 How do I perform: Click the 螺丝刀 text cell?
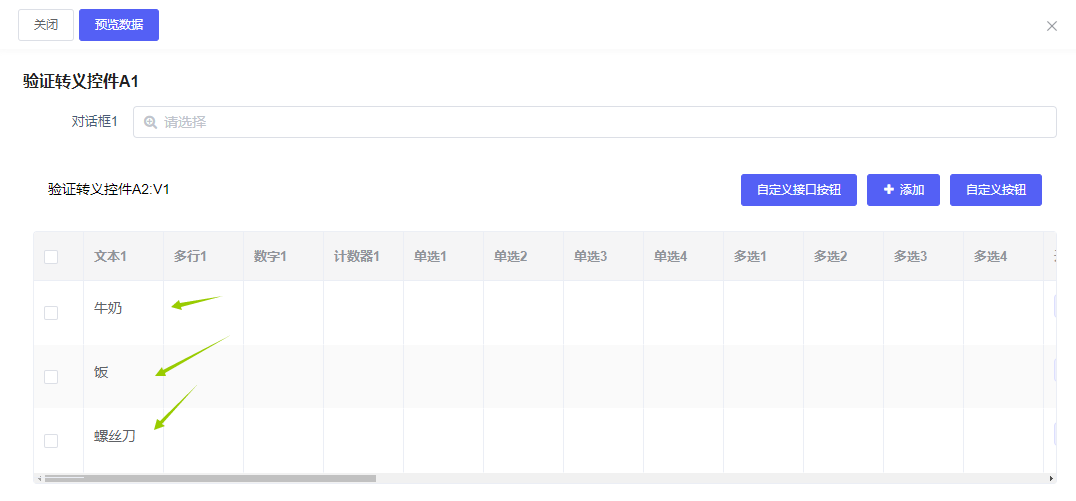pyautogui.click(x=115, y=436)
